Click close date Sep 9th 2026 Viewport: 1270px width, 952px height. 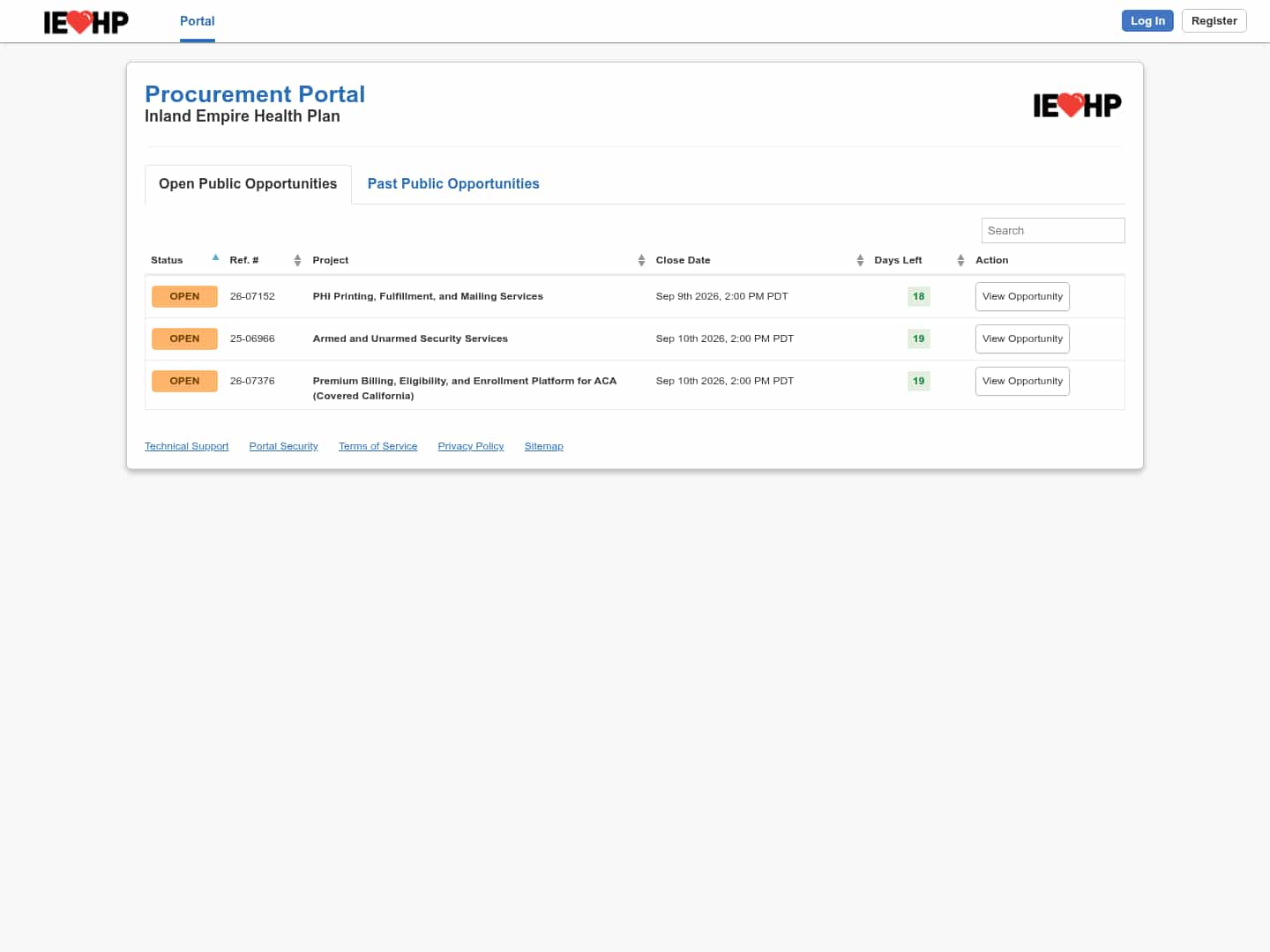(x=721, y=296)
